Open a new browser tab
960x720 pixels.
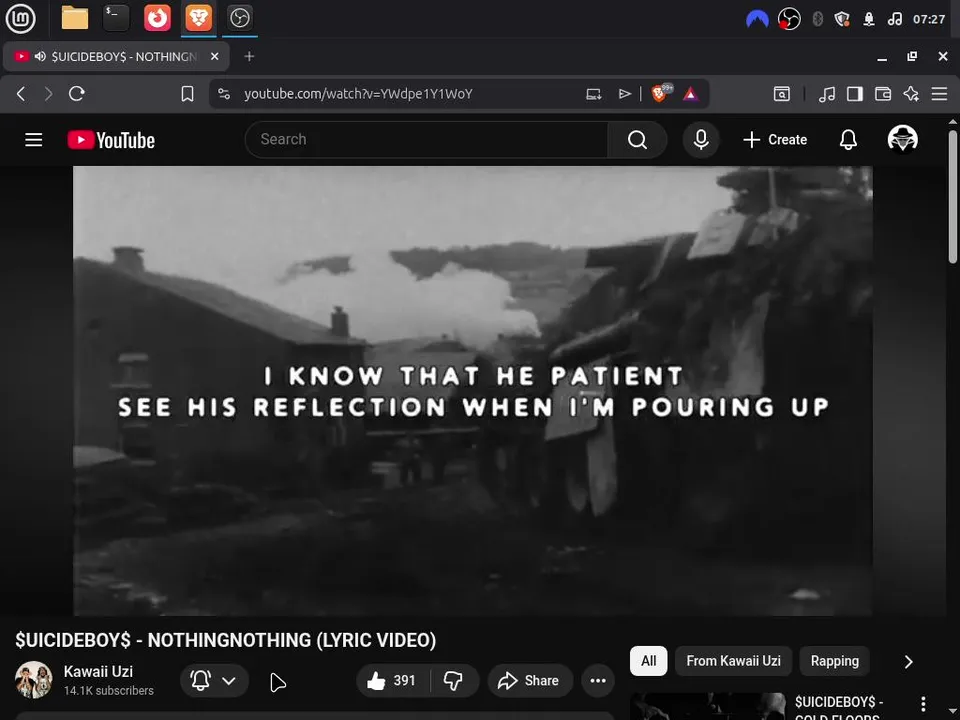[249, 56]
